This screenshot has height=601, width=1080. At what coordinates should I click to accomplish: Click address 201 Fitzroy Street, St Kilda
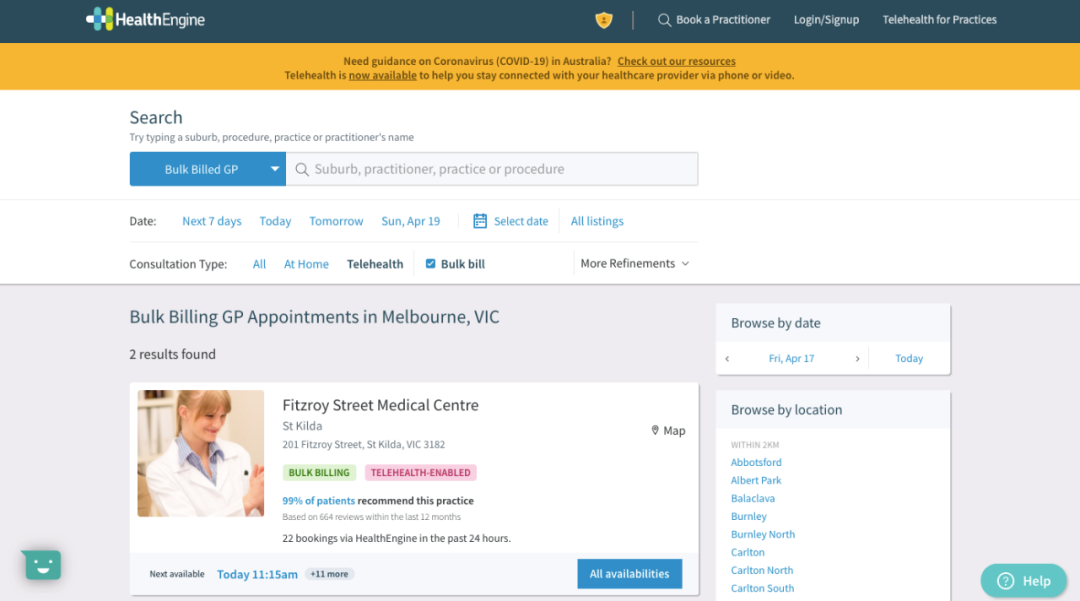[364, 445]
